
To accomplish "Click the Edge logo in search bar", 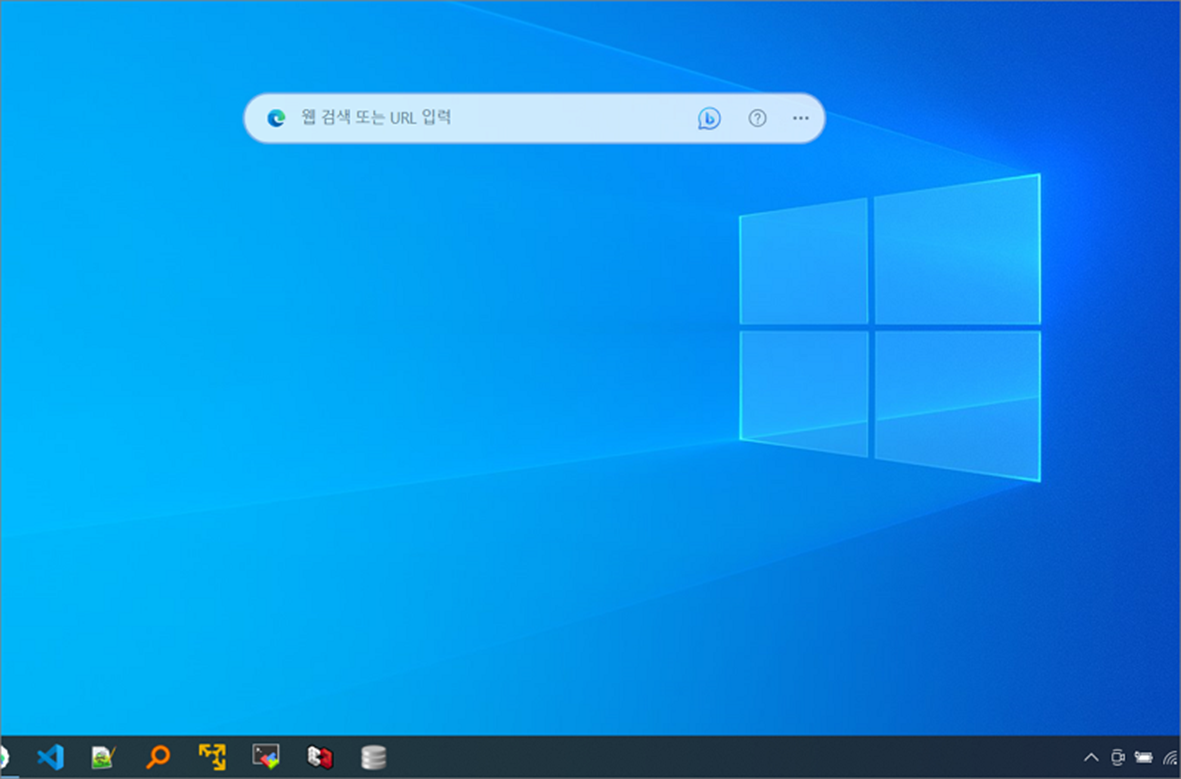I will 276,118.
